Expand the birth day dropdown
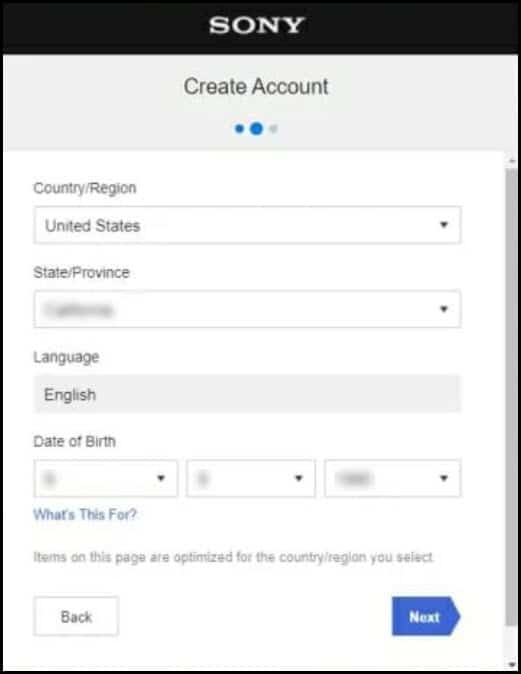 pos(251,478)
